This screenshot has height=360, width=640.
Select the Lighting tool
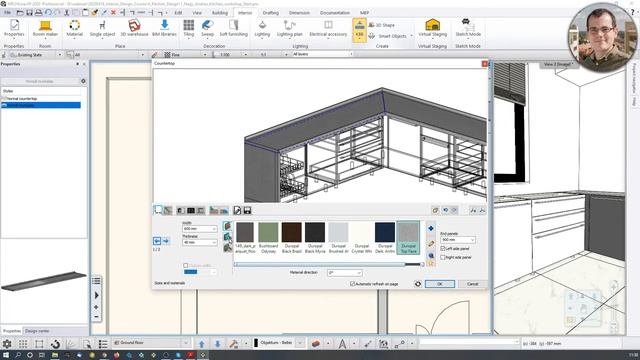262,28
